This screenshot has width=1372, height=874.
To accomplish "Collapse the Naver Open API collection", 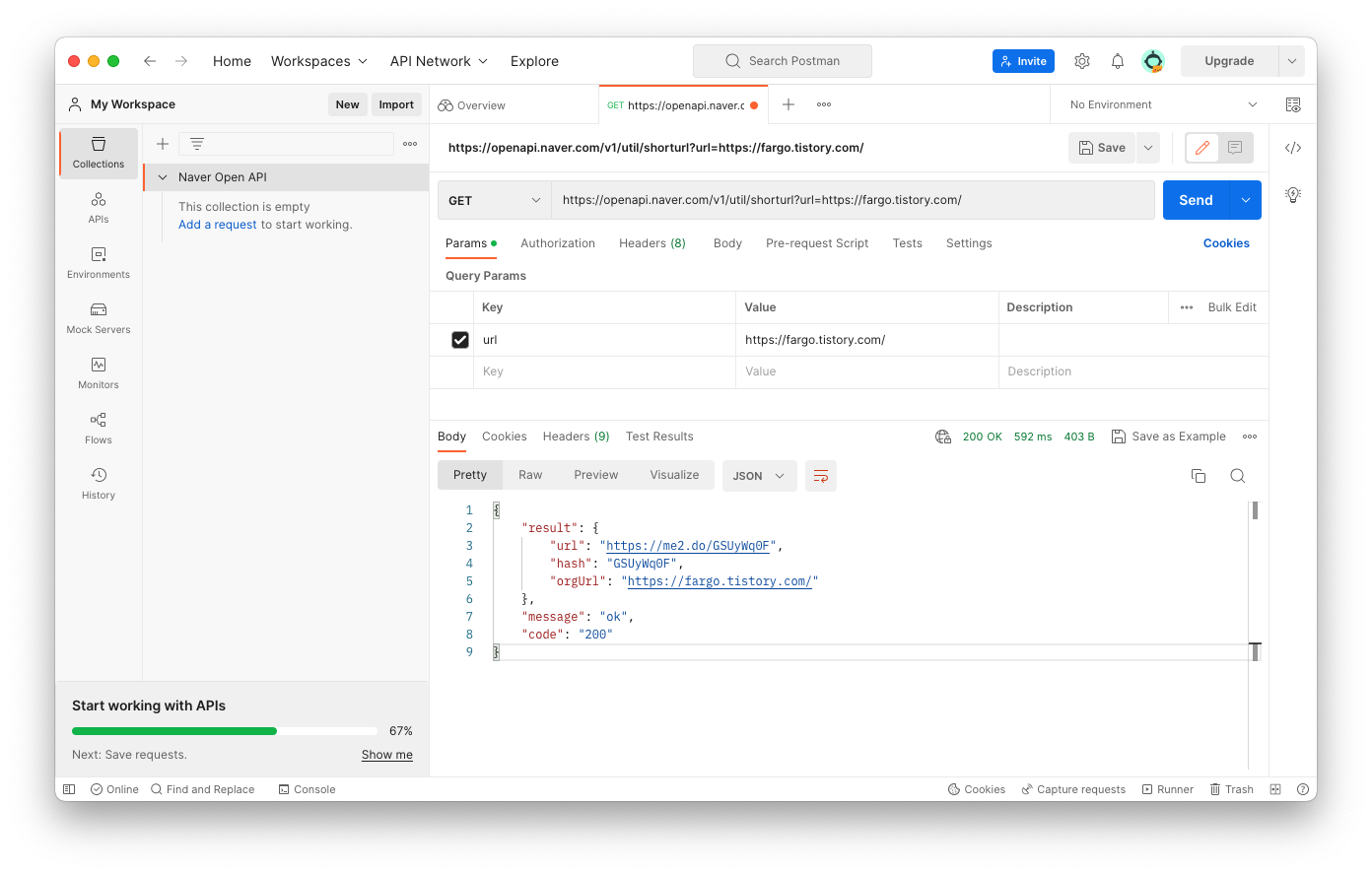I will (x=163, y=177).
